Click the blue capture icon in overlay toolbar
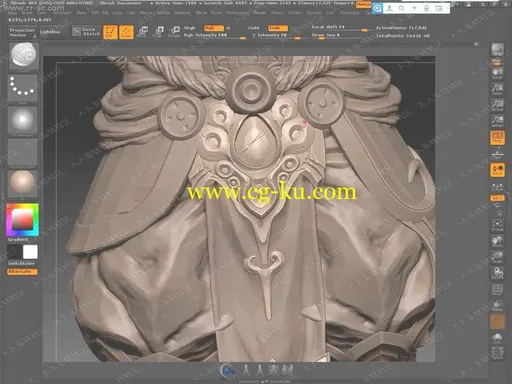This screenshot has height=384, width=512. pos(377,8)
